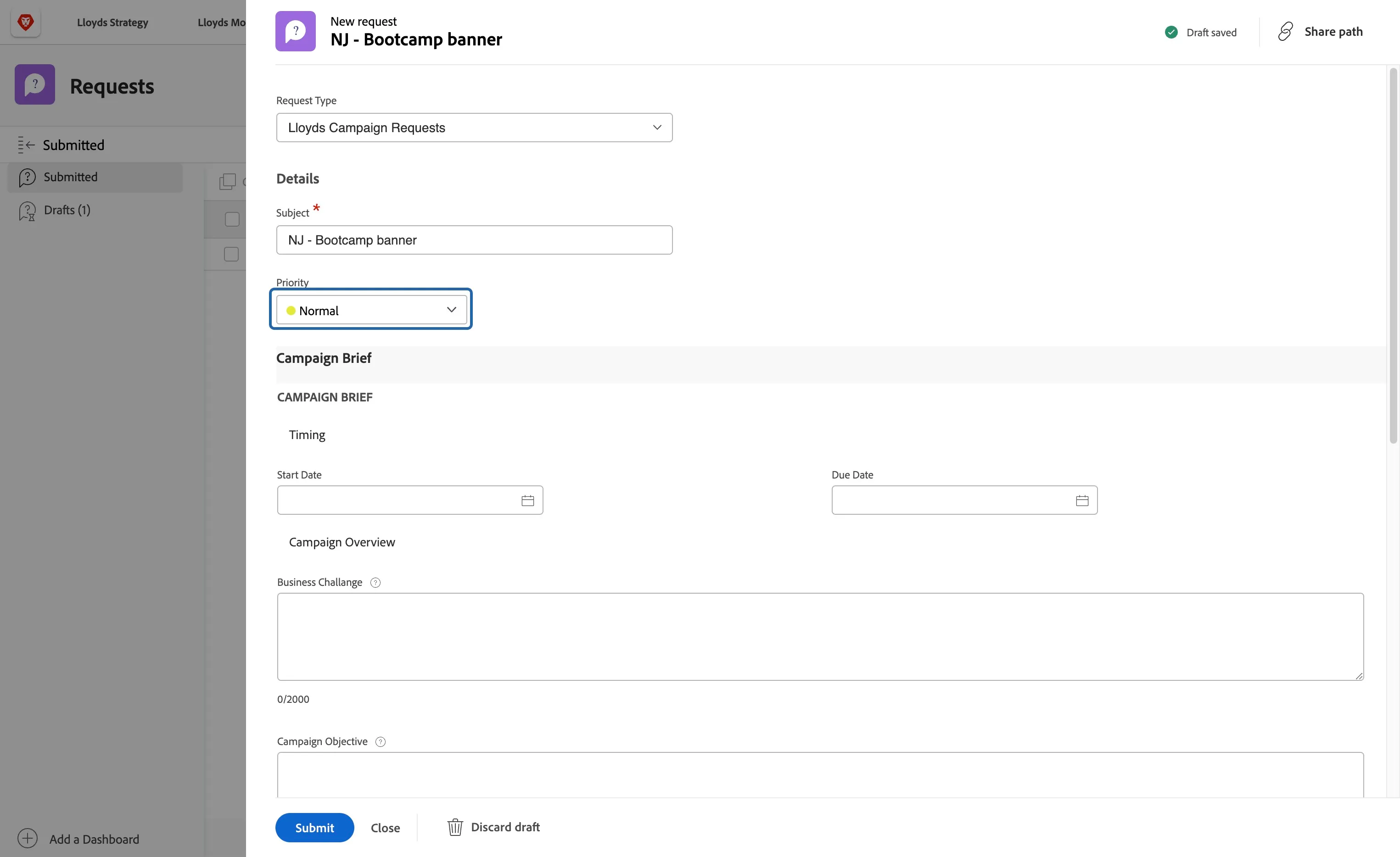Click the Draft saved green checkmark
This screenshot has height=857, width=1400.
pyautogui.click(x=1171, y=33)
